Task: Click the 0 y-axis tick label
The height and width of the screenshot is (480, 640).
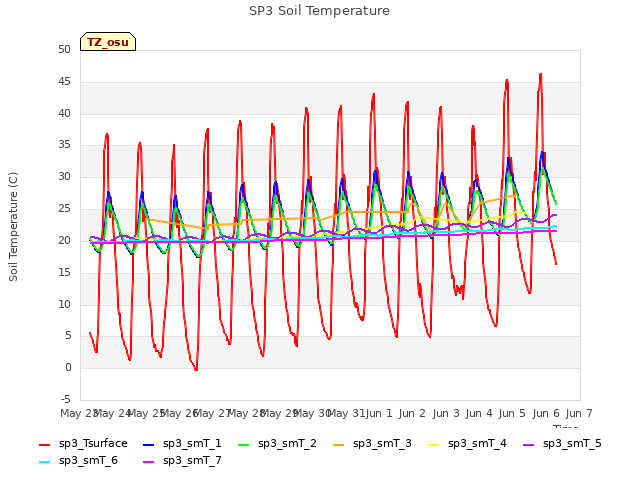Action: pos(68,368)
